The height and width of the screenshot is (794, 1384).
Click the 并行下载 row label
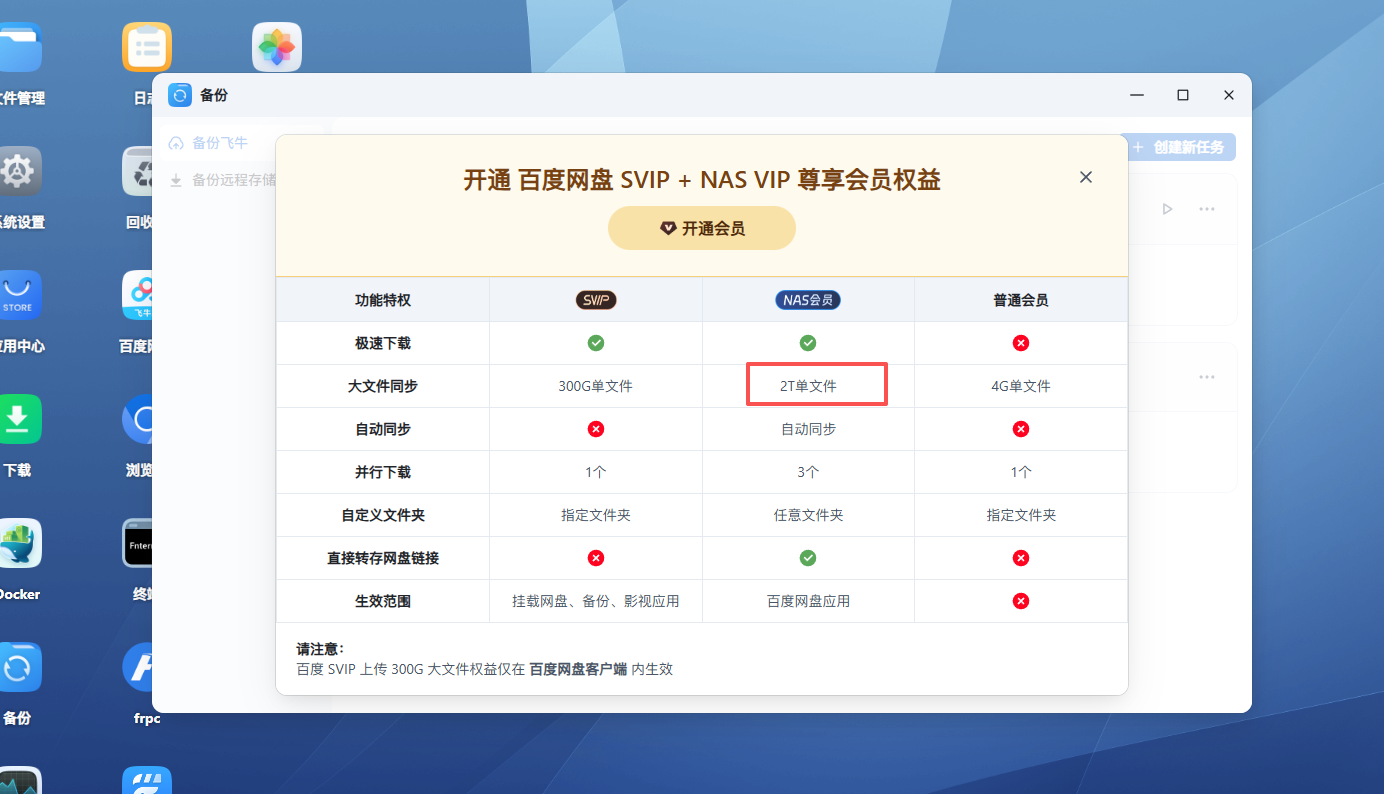[x=383, y=472]
